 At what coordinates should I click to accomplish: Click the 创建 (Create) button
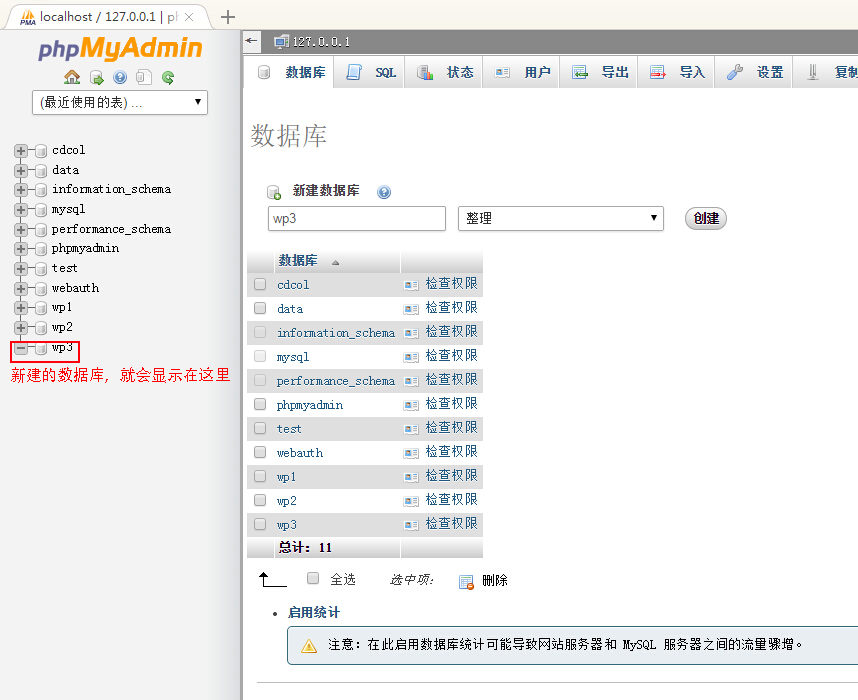(705, 218)
